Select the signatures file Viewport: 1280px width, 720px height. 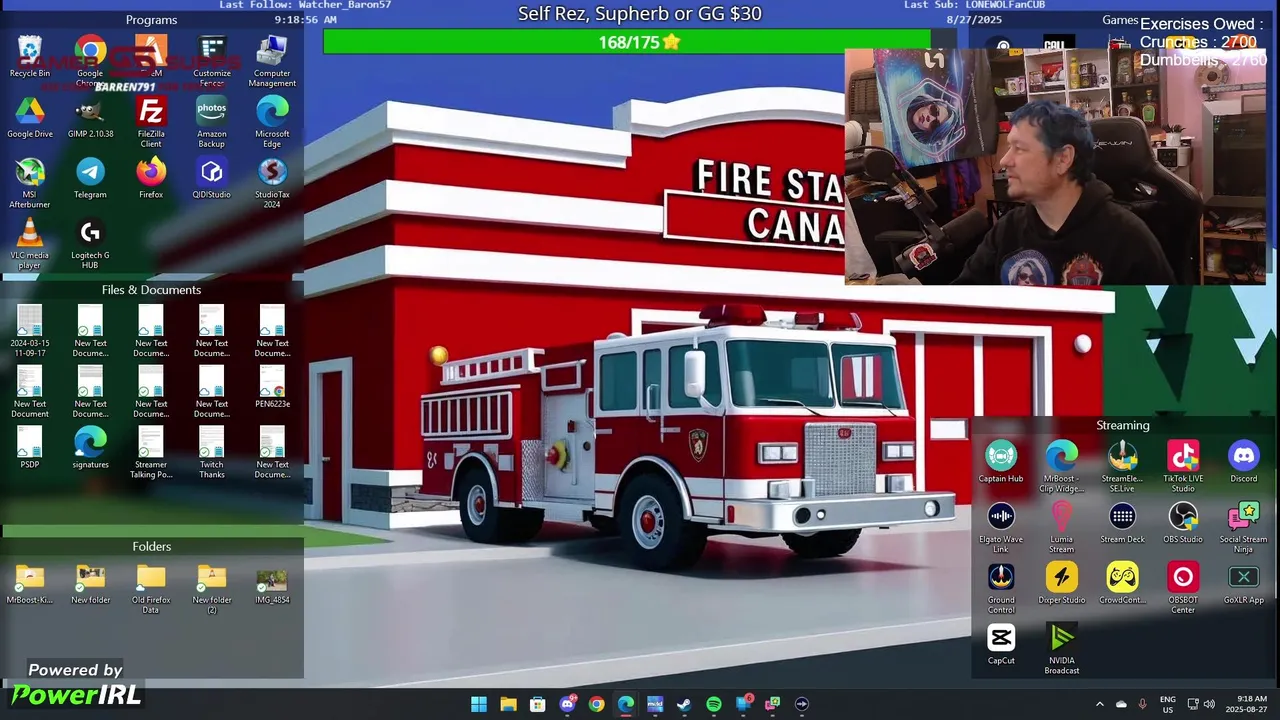[90, 448]
